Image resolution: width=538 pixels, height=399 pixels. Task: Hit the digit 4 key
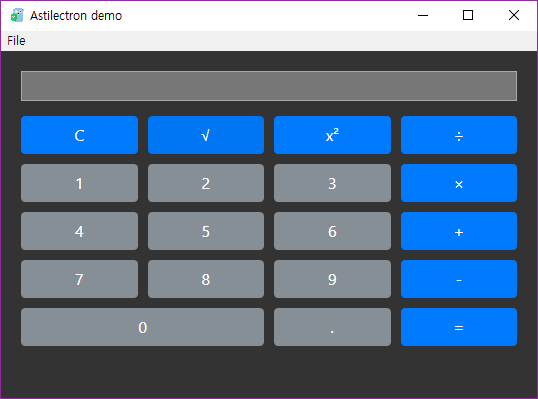point(80,231)
